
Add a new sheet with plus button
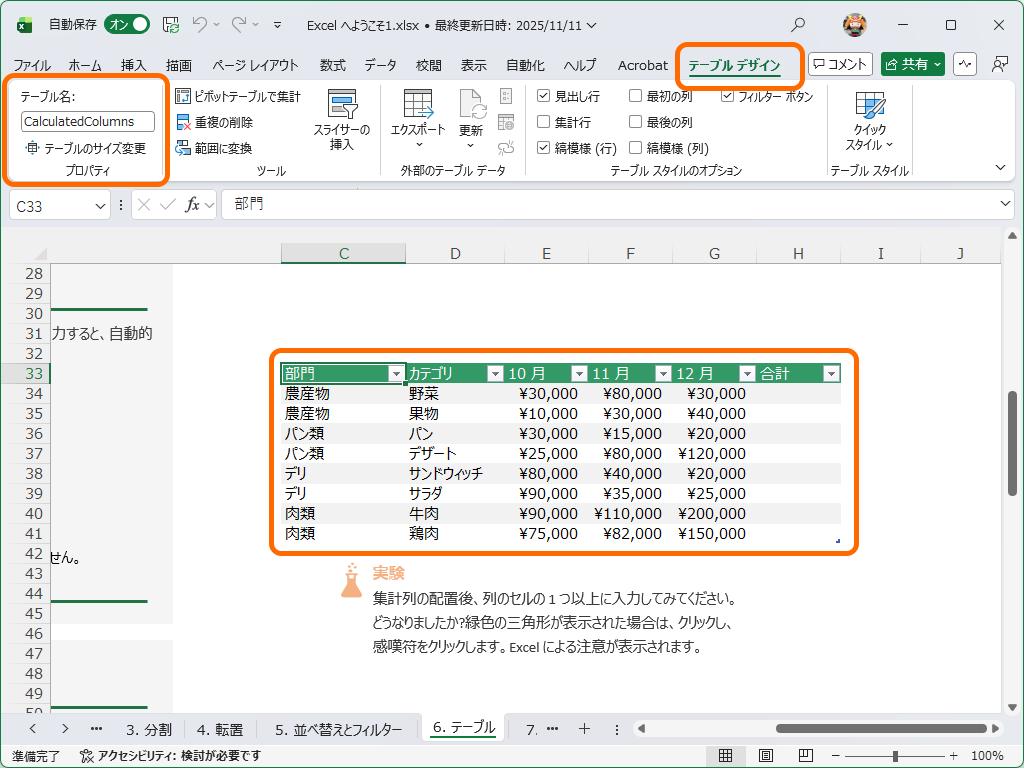tap(584, 729)
